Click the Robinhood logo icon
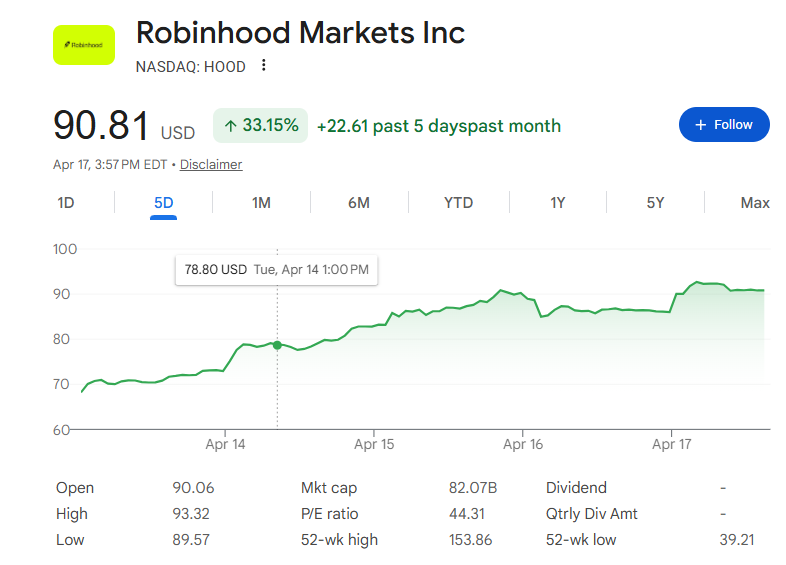Image resolution: width=786 pixels, height=565 pixels. (x=83, y=45)
